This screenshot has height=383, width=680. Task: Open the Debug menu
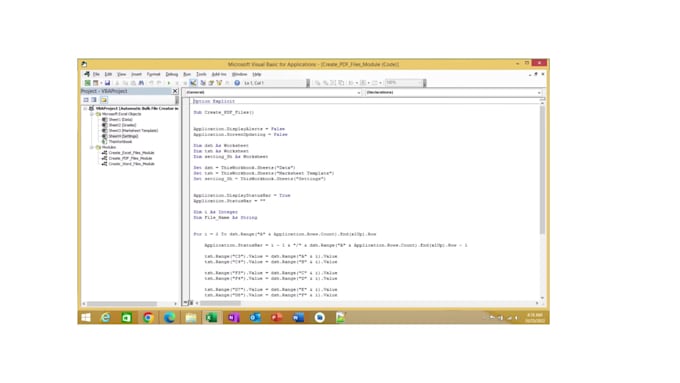172,75
